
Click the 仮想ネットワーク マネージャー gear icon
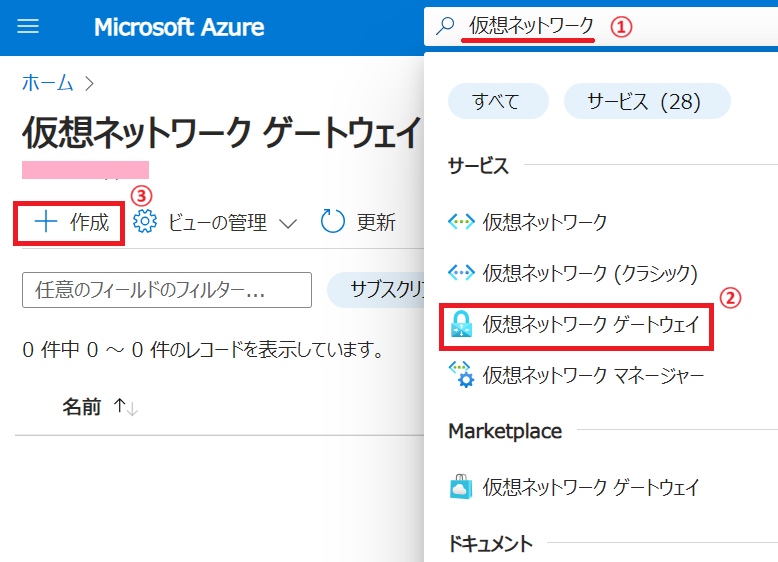point(461,375)
